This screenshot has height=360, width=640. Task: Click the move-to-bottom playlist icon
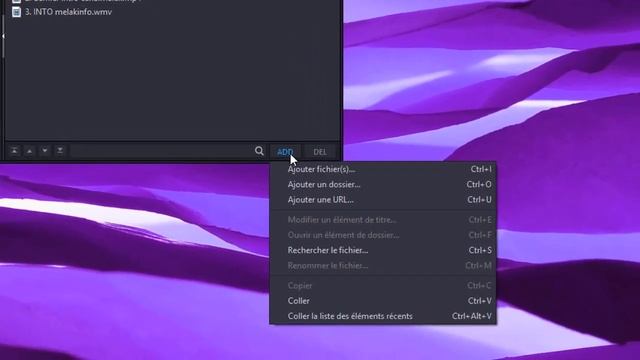click(x=60, y=151)
